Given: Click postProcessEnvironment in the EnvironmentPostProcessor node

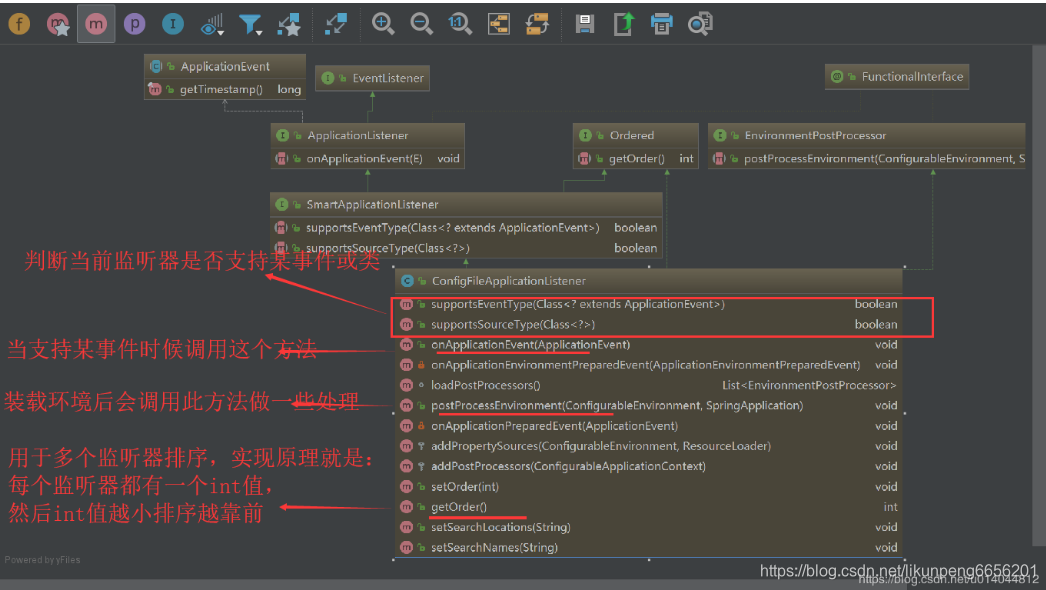Looking at the screenshot, I should [x=867, y=158].
